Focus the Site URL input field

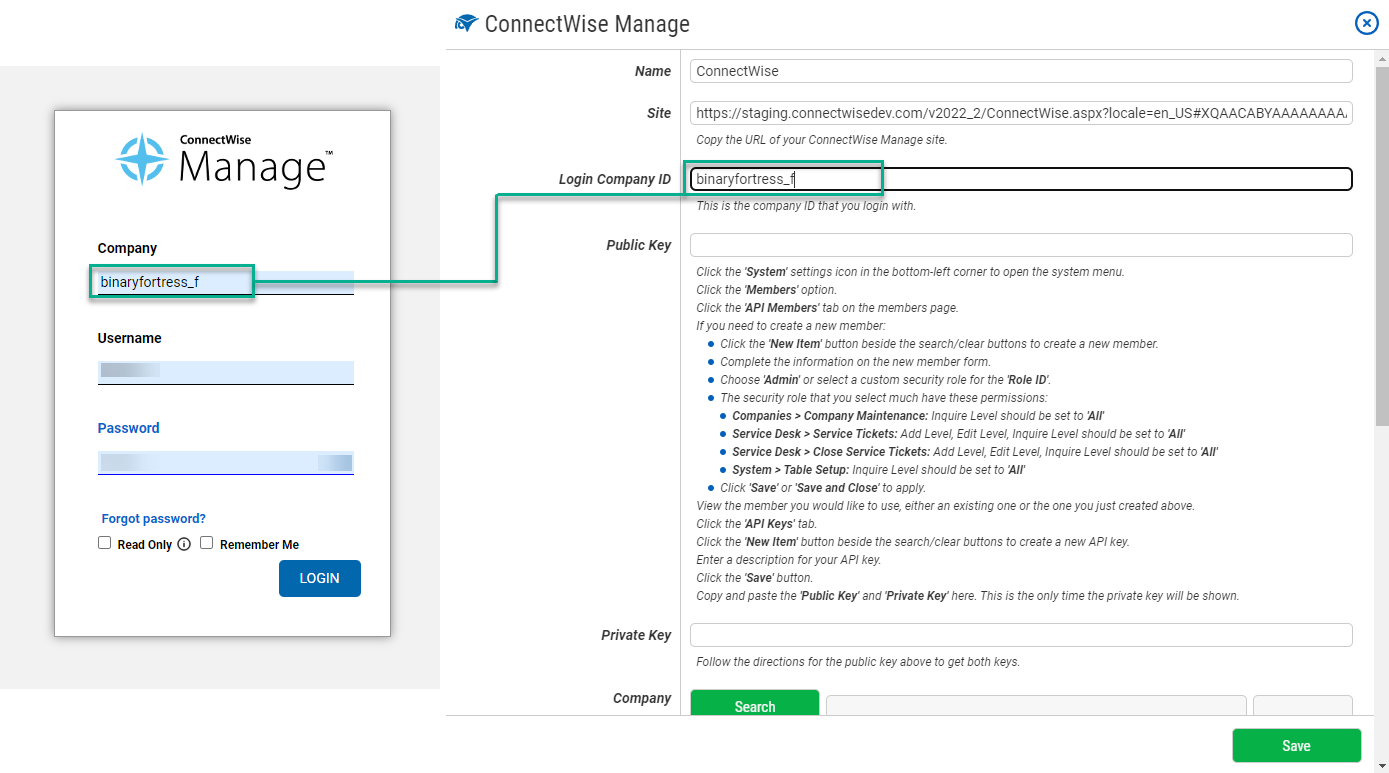point(1021,113)
